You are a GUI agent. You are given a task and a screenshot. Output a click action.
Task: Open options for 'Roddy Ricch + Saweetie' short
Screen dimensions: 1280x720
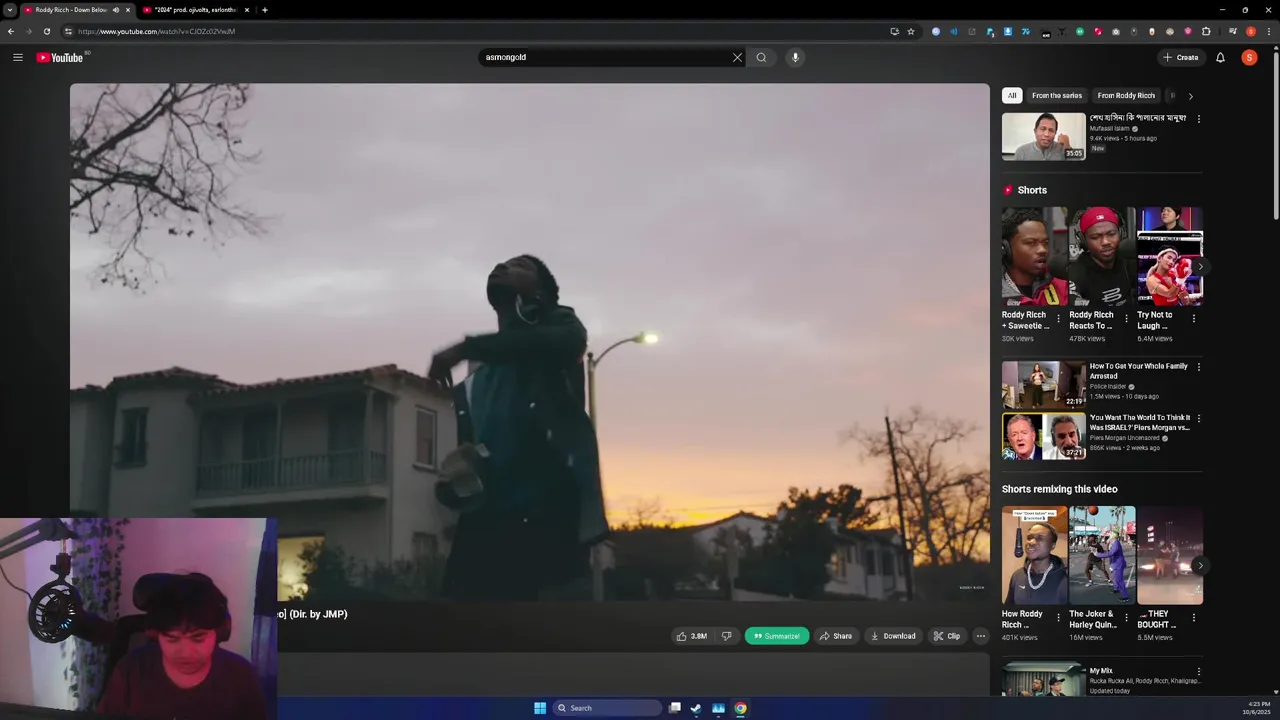point(1058,319)
